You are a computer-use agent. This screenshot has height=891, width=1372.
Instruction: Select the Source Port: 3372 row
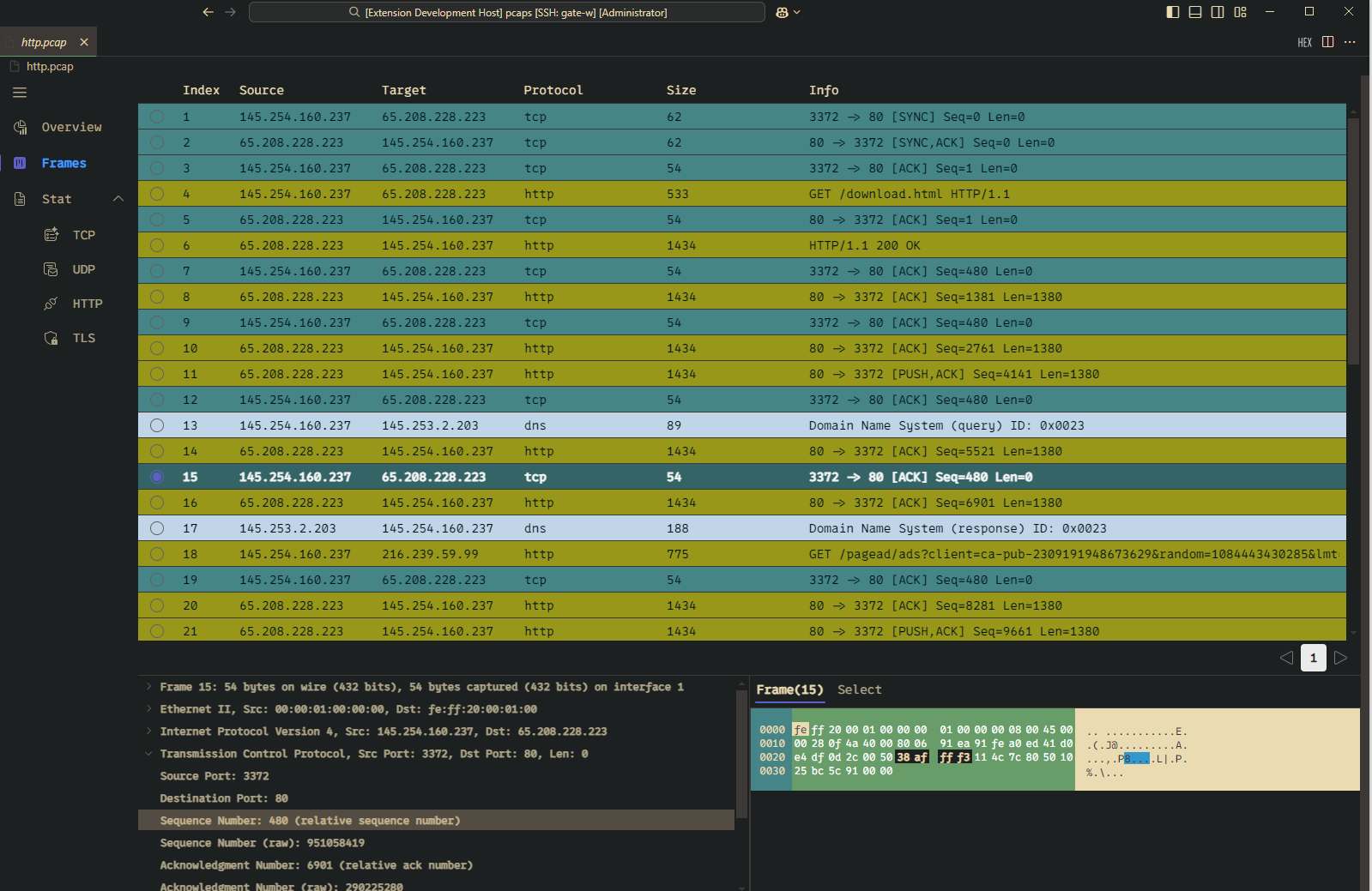click(436, 776)
